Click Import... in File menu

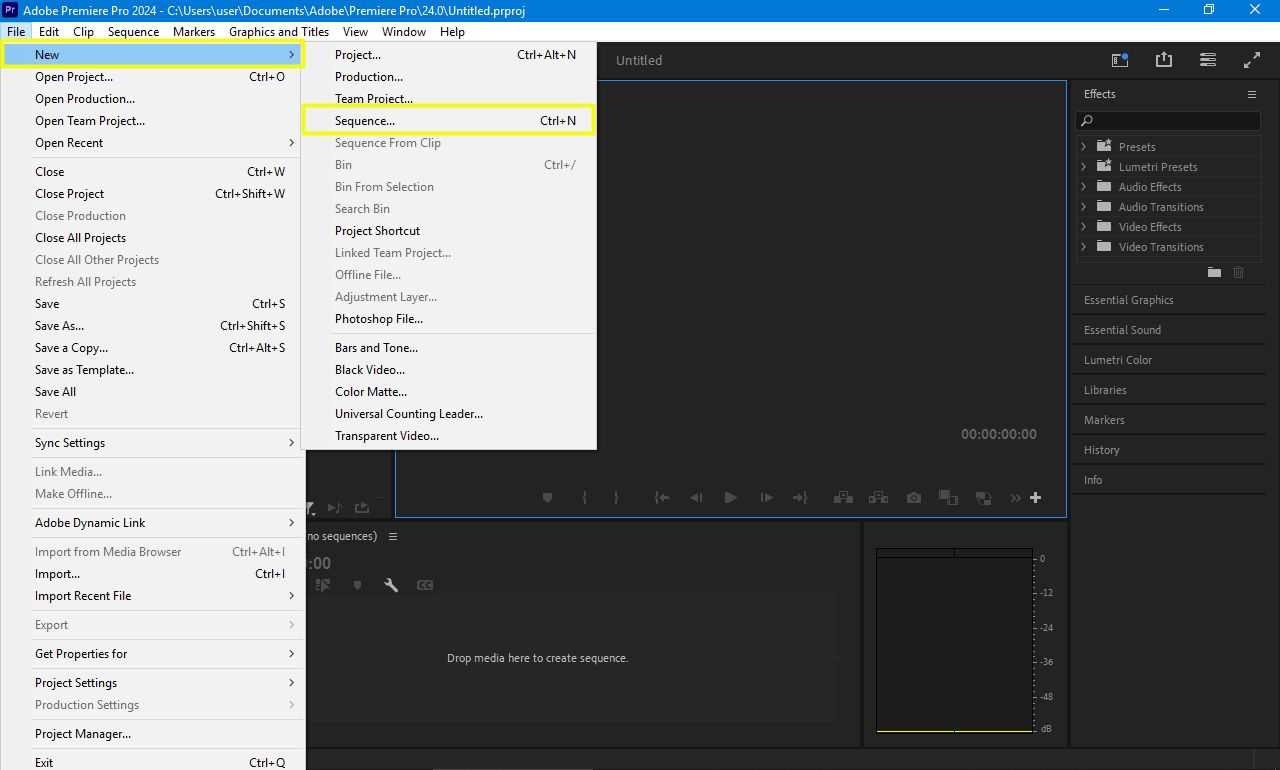[153, 574]
